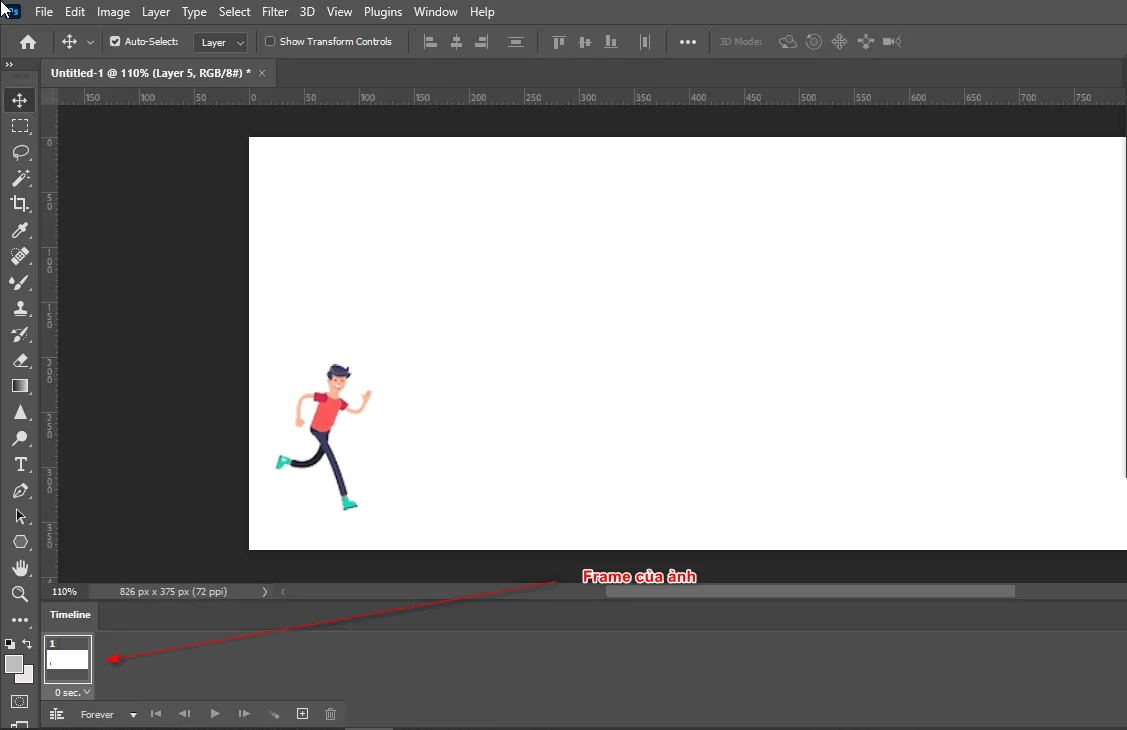Image resolution: width=1127 pixels, height=730 pixels.
Task: Activate the Crop tool
Action: point(20,204)
